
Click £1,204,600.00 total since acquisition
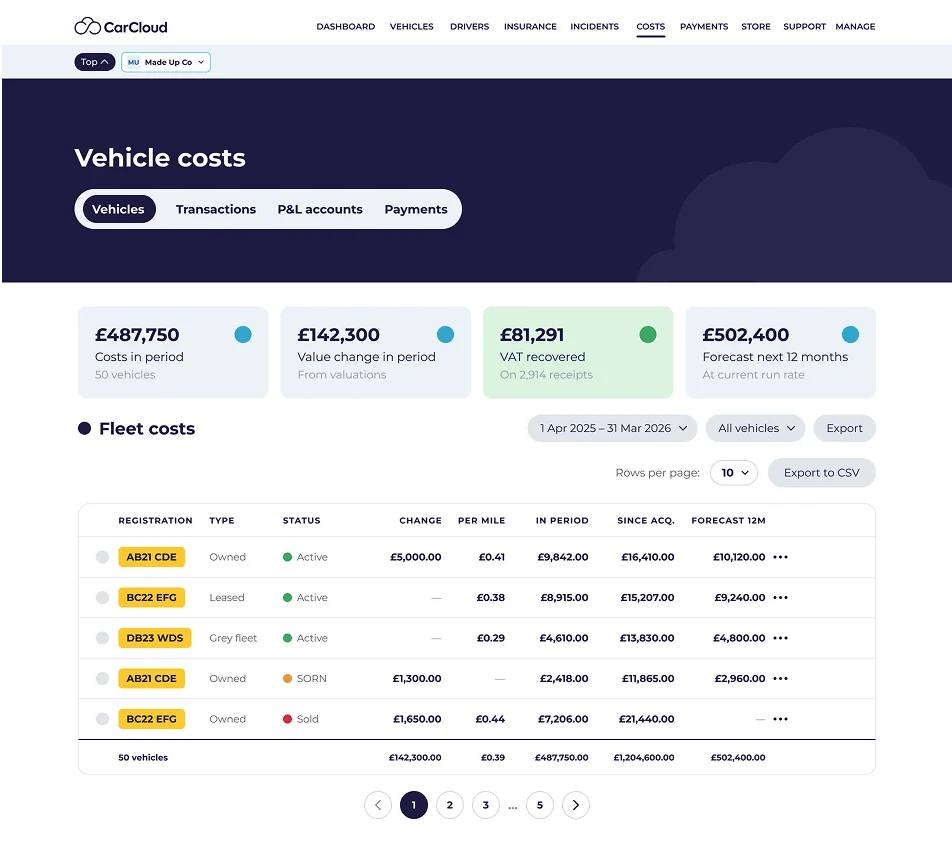pyautogui.click(x=644, y=757)
